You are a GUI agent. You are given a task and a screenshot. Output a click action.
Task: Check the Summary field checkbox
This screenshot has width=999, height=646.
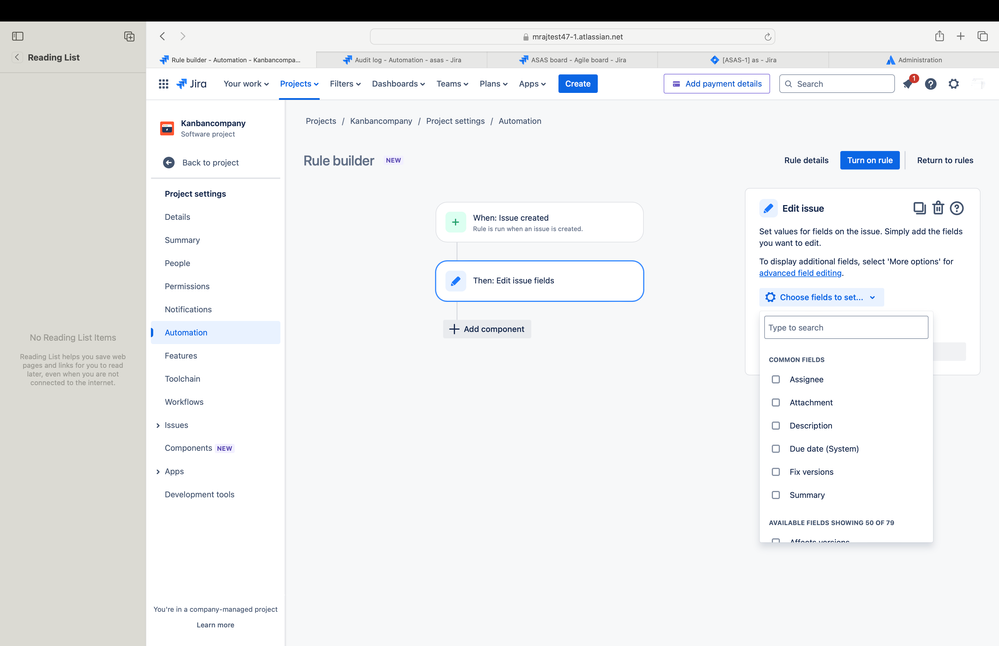pyautogui.click(x=775, y=495)
